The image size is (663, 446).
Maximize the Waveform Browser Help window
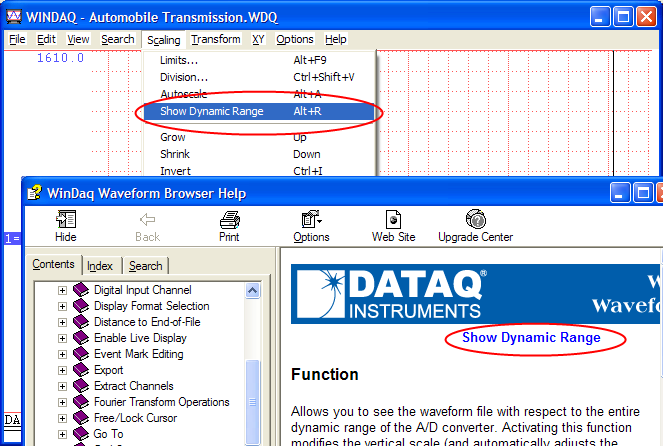[643, 193]
